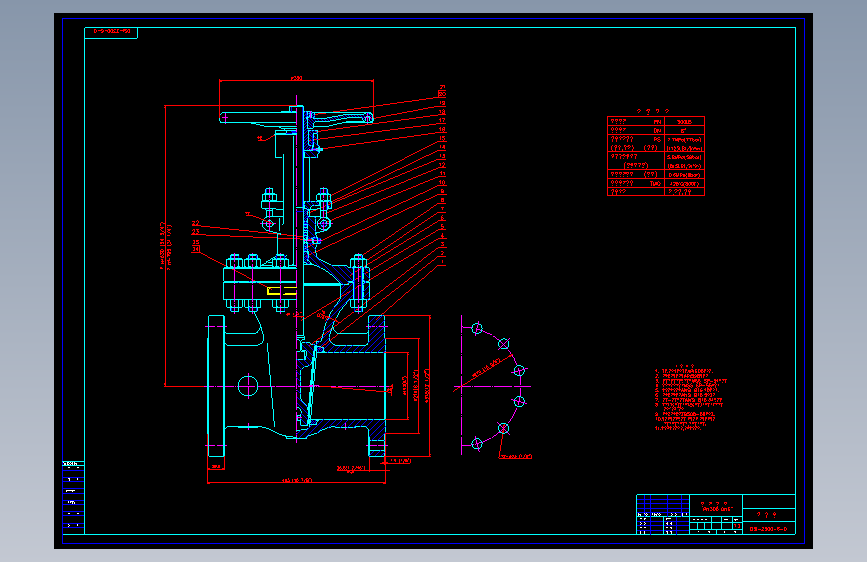Select part balloon number 7

pos(442,209)
